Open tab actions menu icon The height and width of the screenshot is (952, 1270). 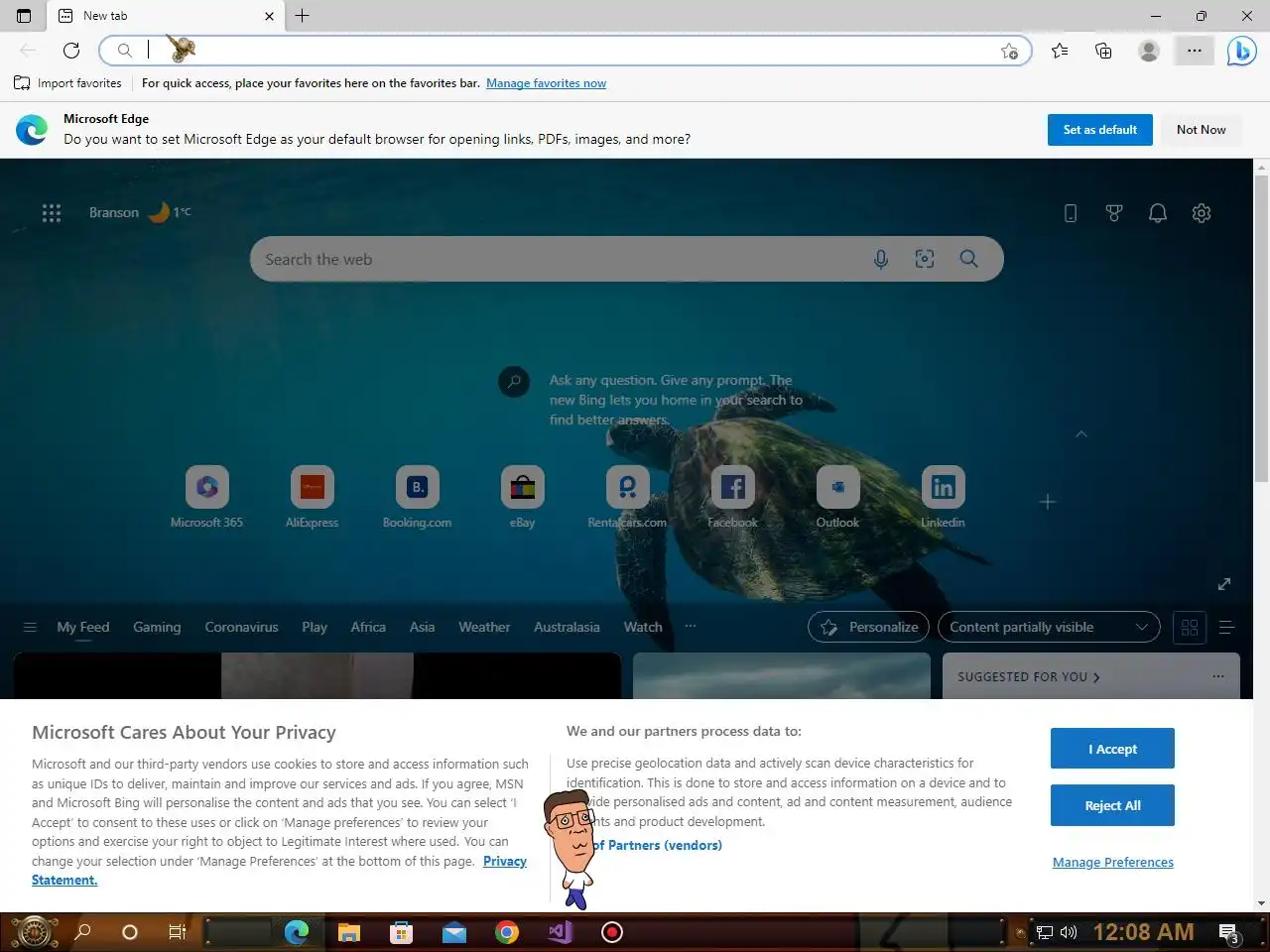[x=24, y=16]
